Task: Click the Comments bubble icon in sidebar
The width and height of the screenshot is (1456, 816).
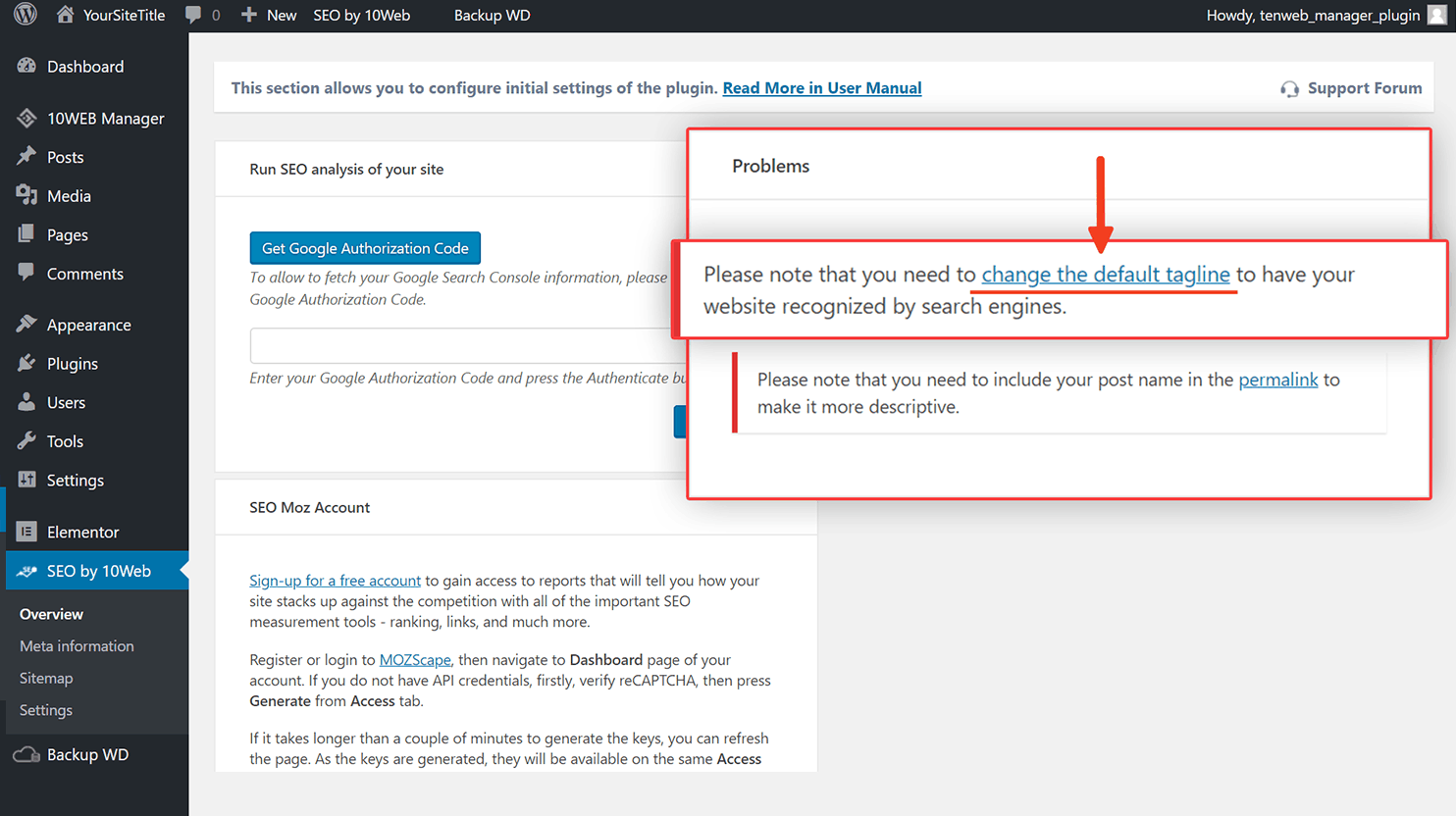Action: pos(26,272)
